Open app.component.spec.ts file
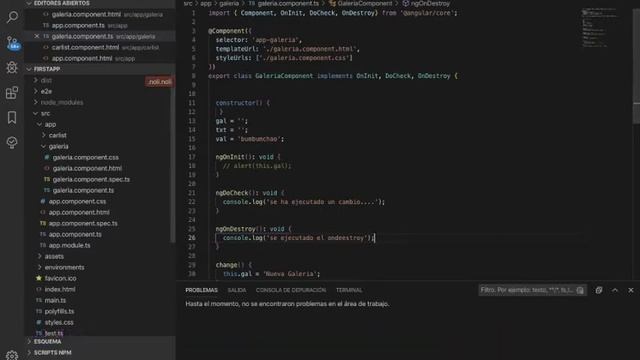This screenshot has height=360, width=640. 83,224
